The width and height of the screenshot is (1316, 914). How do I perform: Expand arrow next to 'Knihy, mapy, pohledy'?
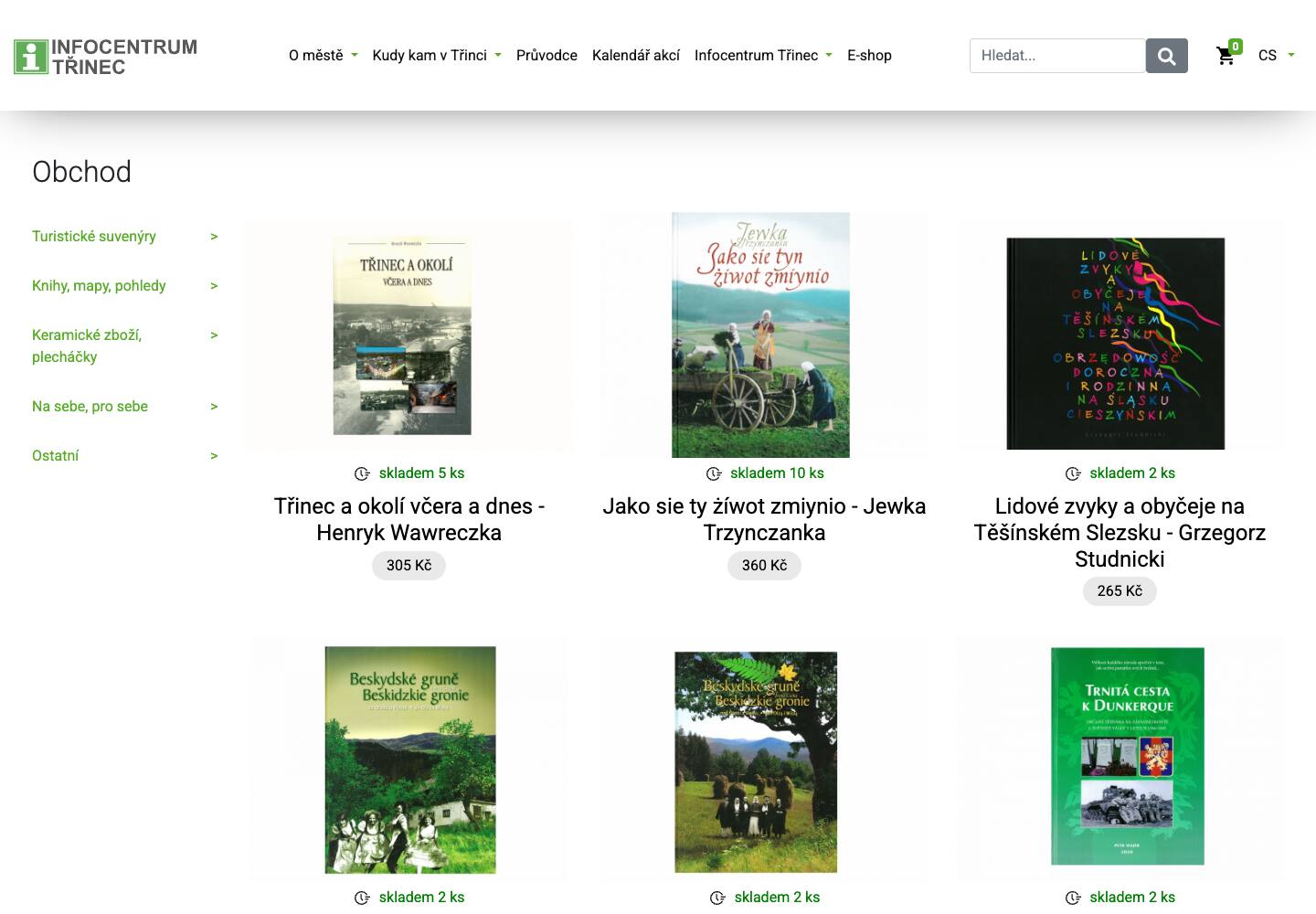tap(214, 286)
